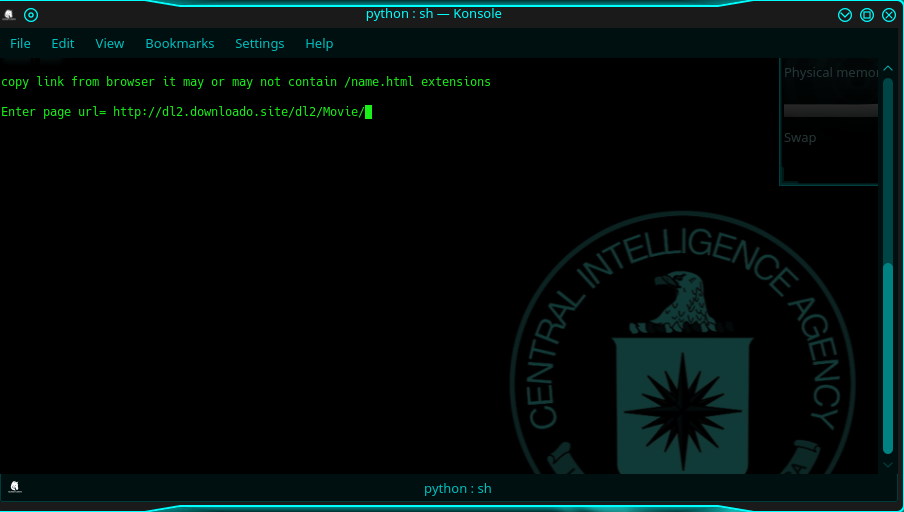
Task: Click the green terminal cursor block
Action: click(x=368, y=112)
